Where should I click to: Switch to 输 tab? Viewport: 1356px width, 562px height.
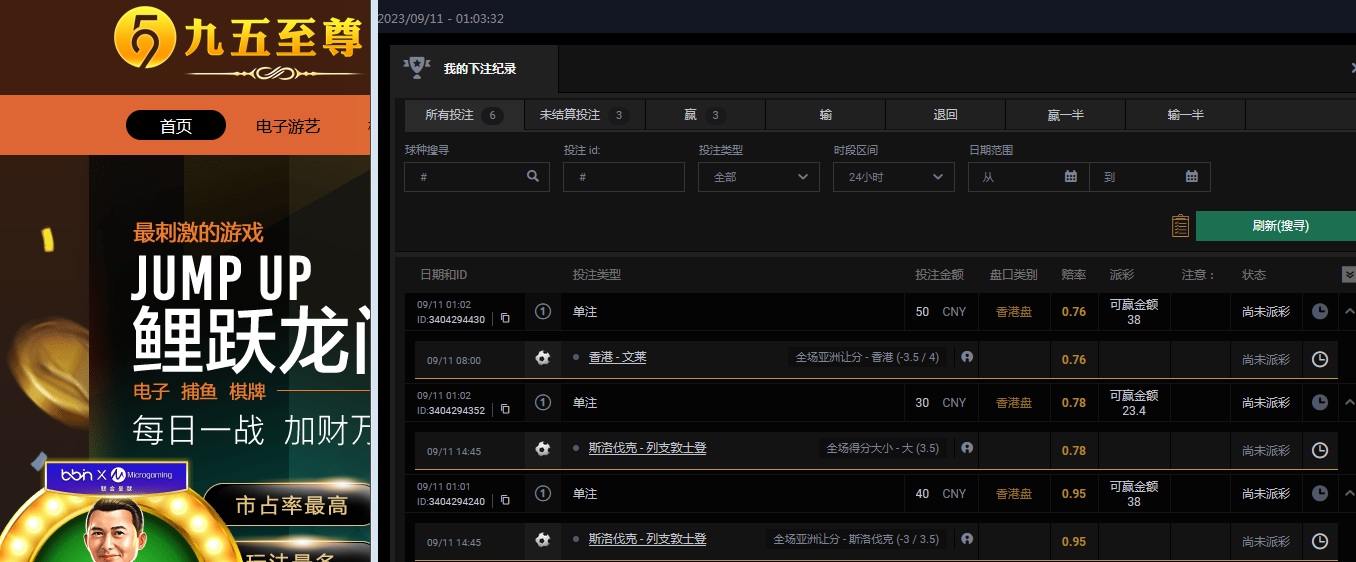(826, 115)
